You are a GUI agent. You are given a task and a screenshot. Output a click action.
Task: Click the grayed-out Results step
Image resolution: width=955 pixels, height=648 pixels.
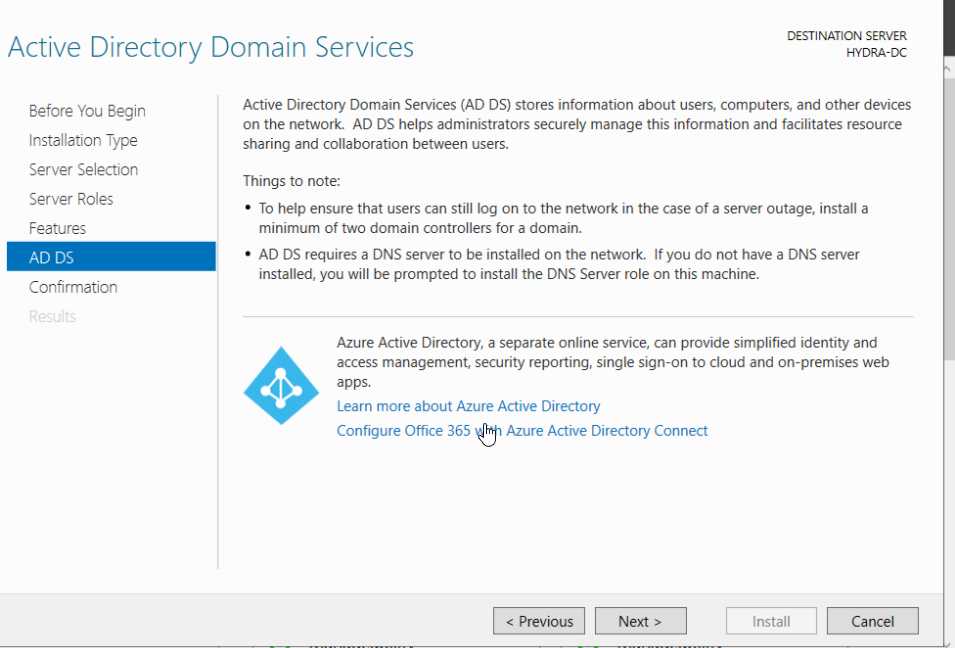click(52, 316)
